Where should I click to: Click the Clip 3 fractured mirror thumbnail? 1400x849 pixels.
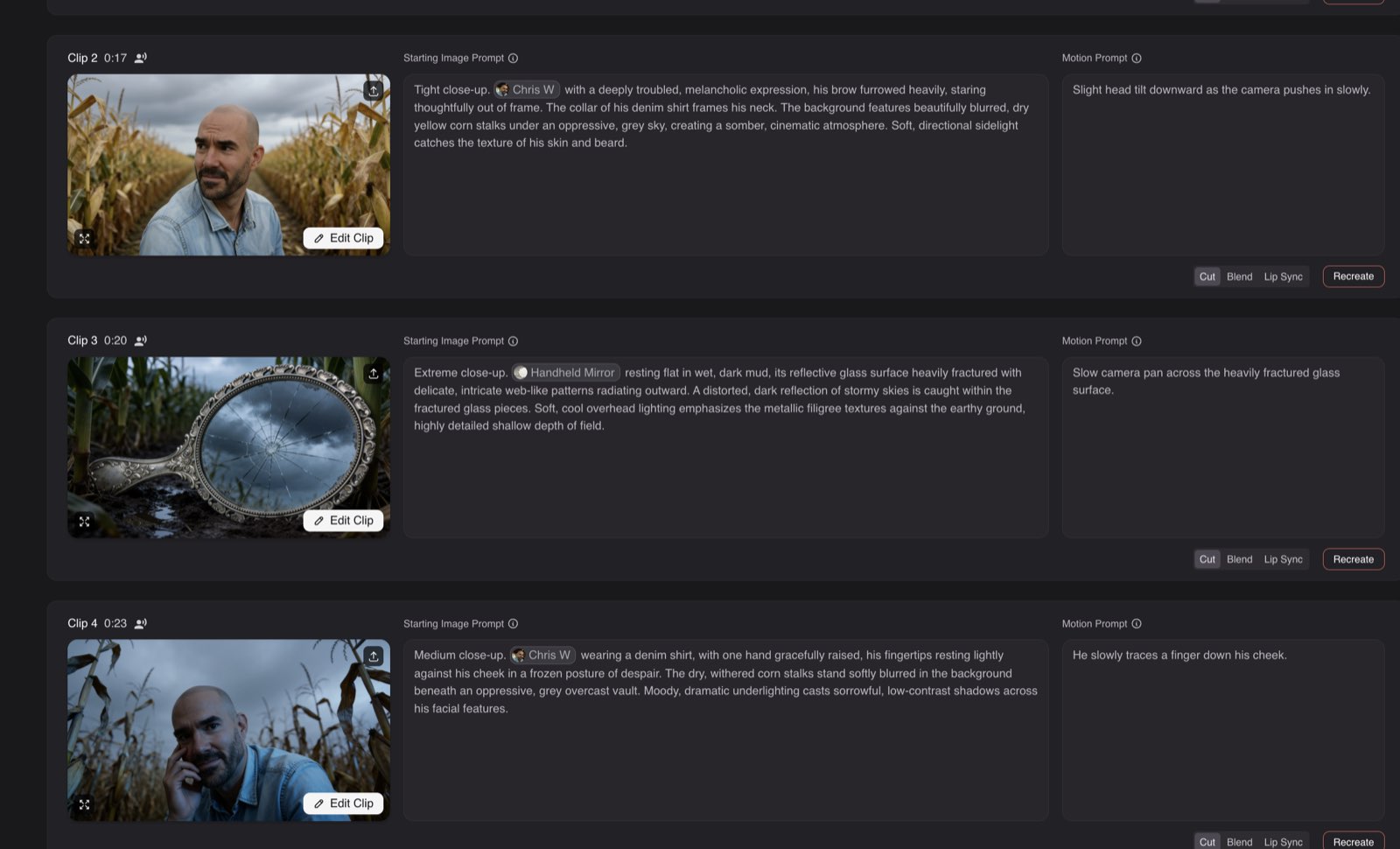(229, 447)
